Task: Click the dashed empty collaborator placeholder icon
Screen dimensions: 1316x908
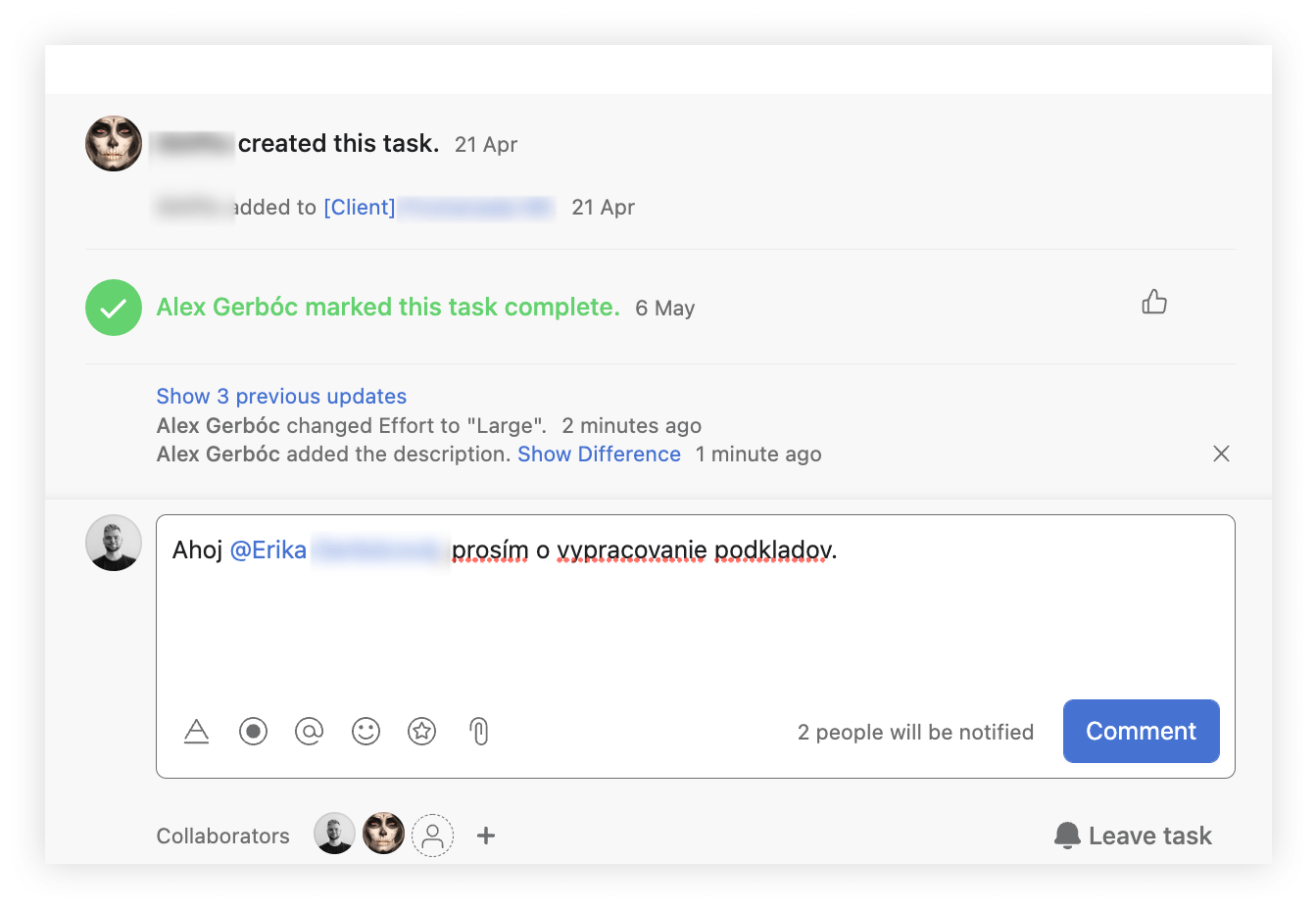Action: pyautogui.click(x=432, y=836)
